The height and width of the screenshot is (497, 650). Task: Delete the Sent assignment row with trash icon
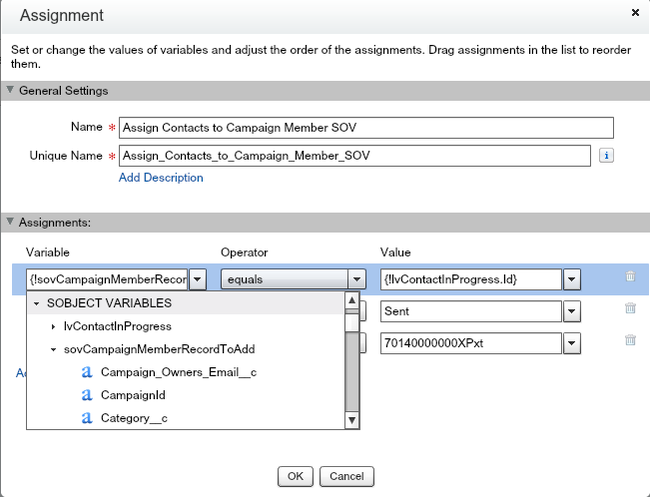tap(629, 311)
